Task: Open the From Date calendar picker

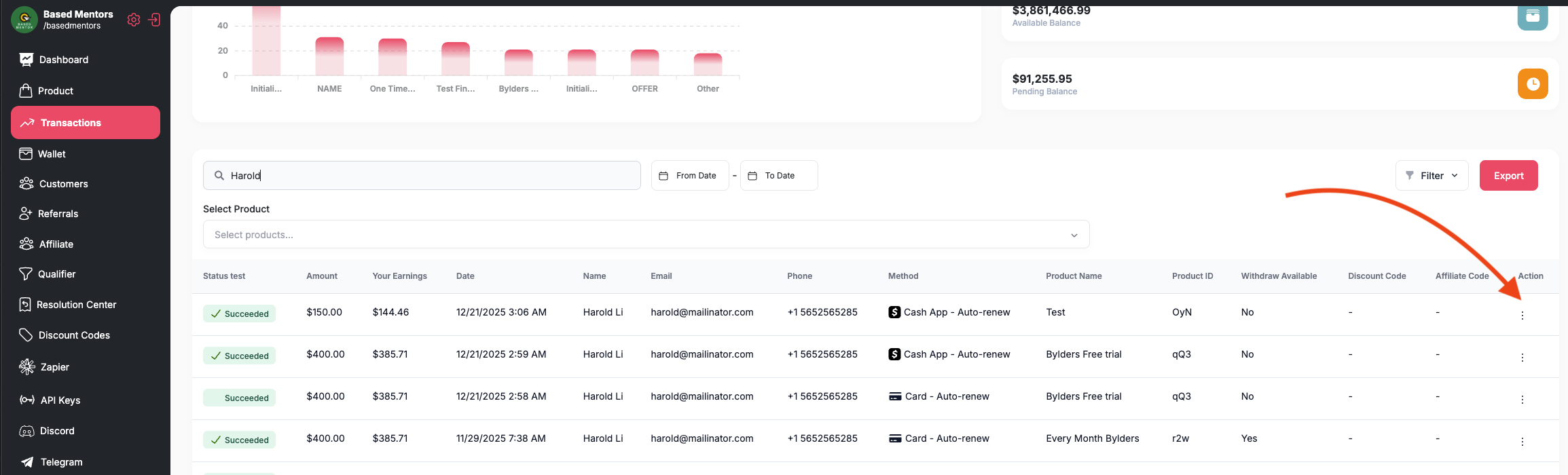Action: 690,176
